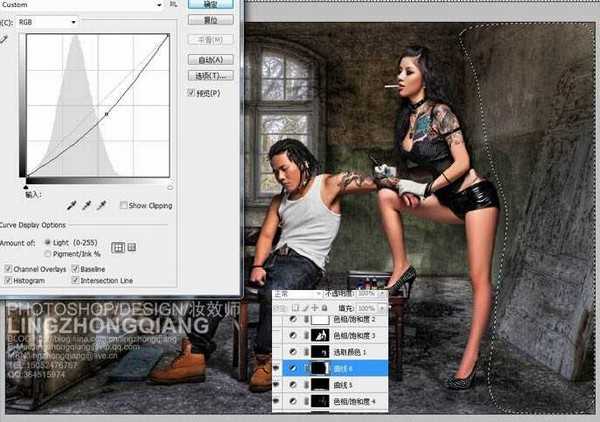Enable the Show Clipping checkbox
This screenshot has height=422, width=600.
(x=124, y=206)
